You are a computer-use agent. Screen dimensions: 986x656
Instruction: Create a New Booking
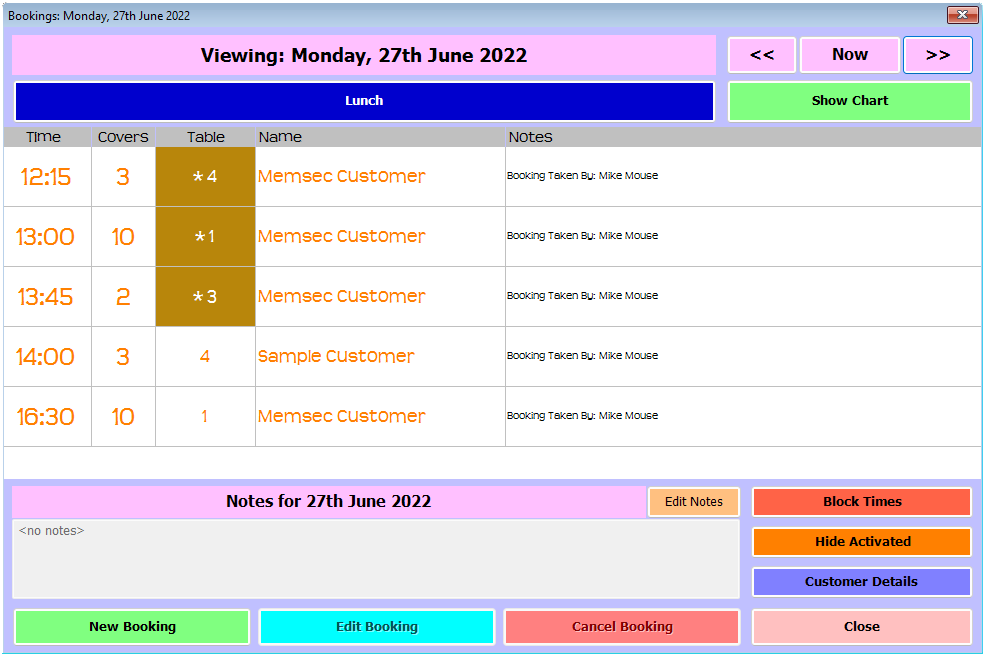click(132, 627)
